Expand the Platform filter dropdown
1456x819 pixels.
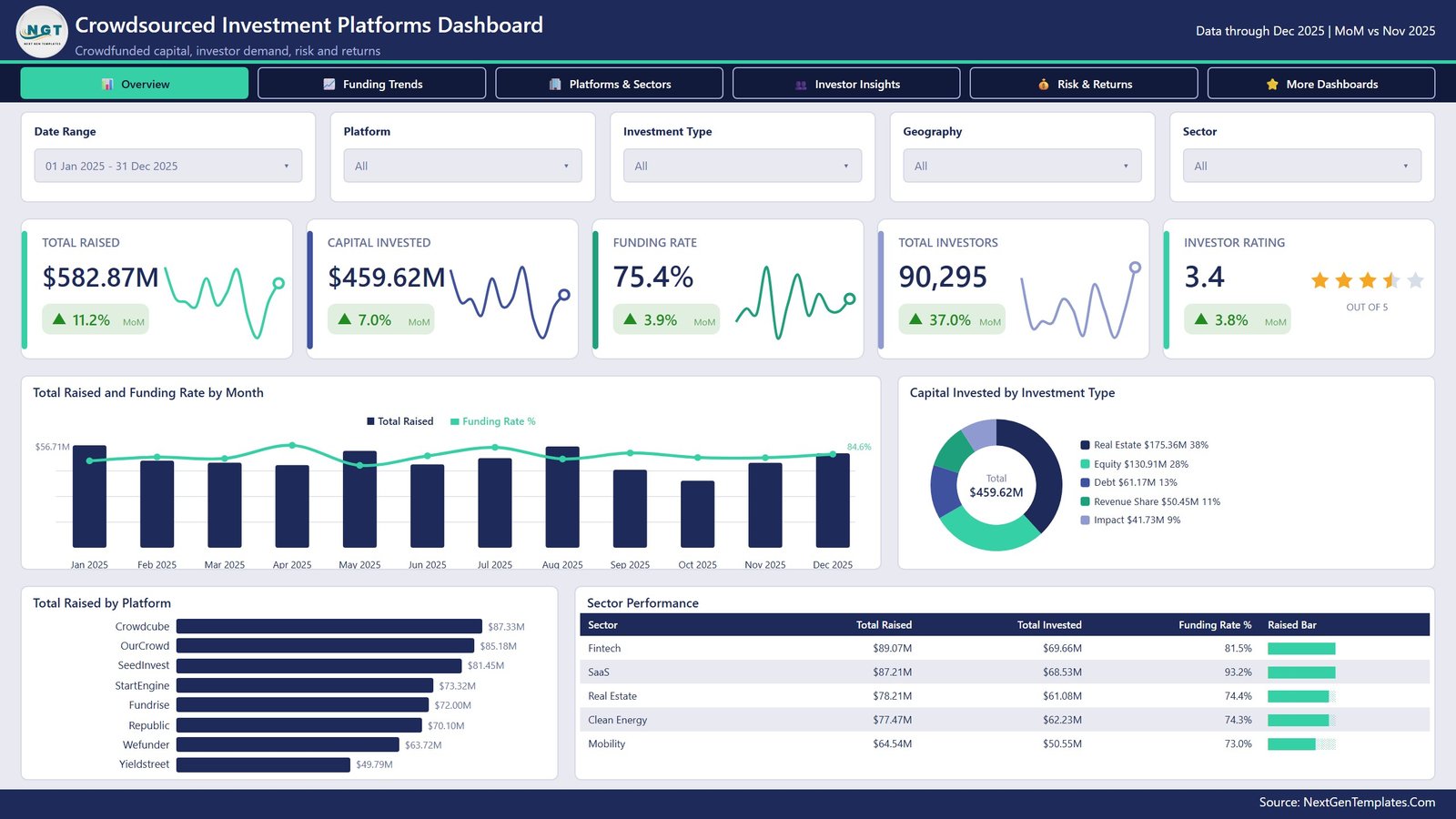(462, 166)
